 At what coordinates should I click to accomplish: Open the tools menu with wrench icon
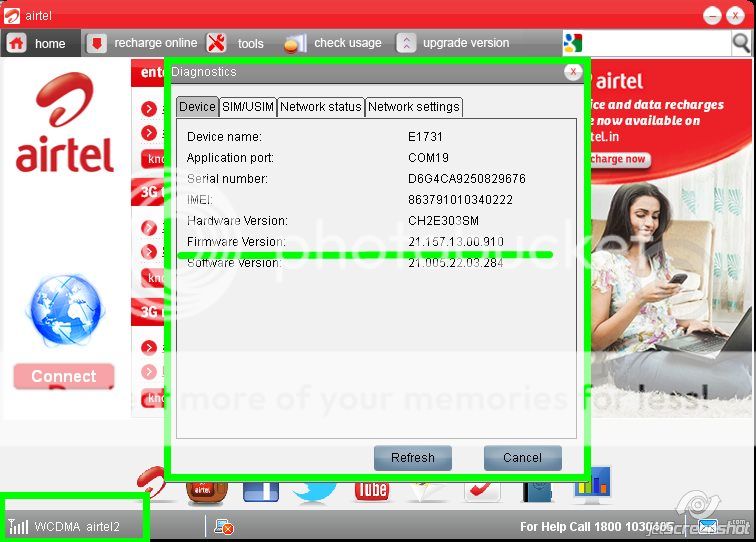coord(236,43)
